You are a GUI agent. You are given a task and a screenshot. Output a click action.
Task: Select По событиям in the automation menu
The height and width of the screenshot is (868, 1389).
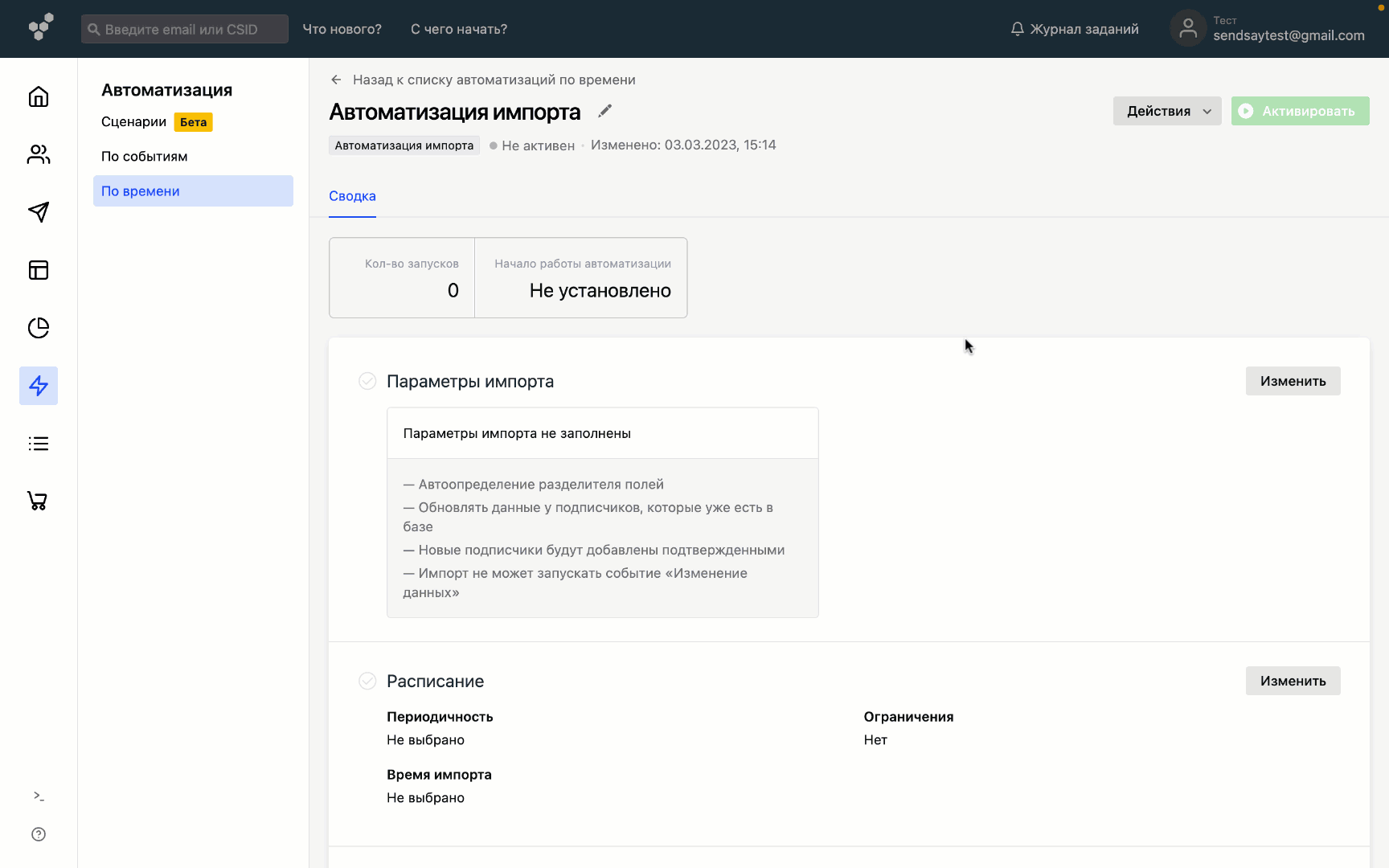pos(145,157)
